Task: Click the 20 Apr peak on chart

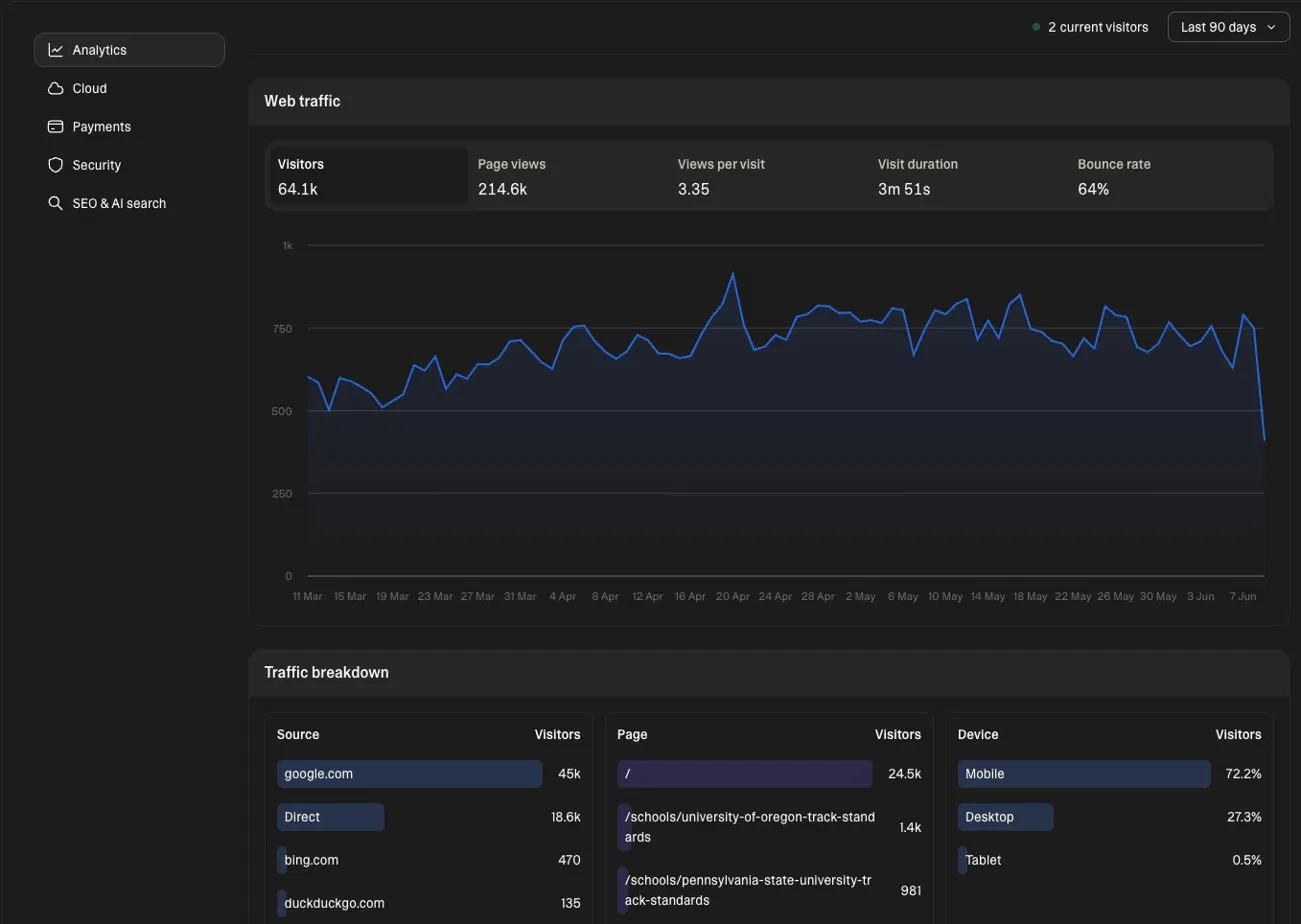Action: pos(733,273)
